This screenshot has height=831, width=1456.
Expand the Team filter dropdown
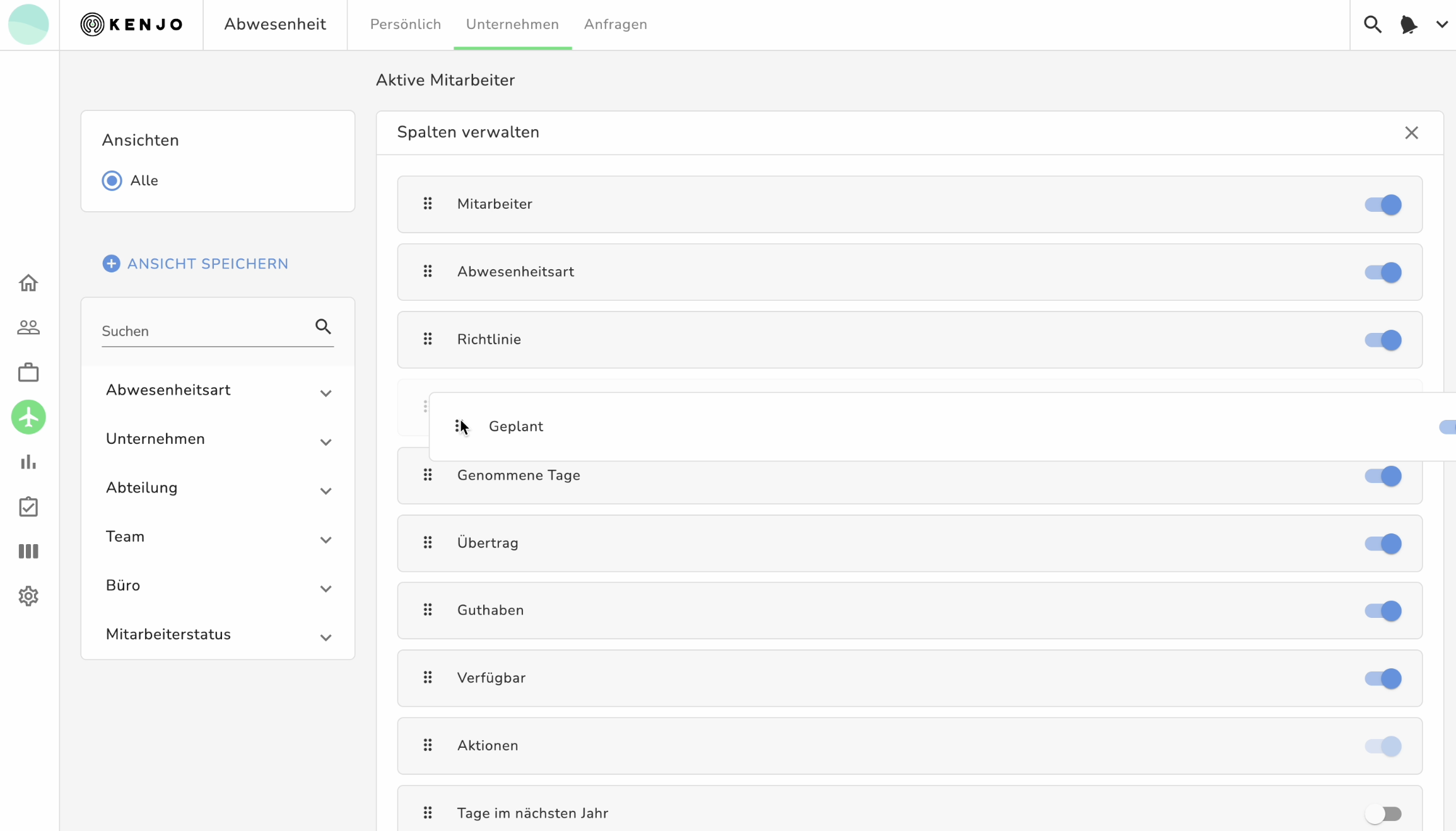point(326,540)
